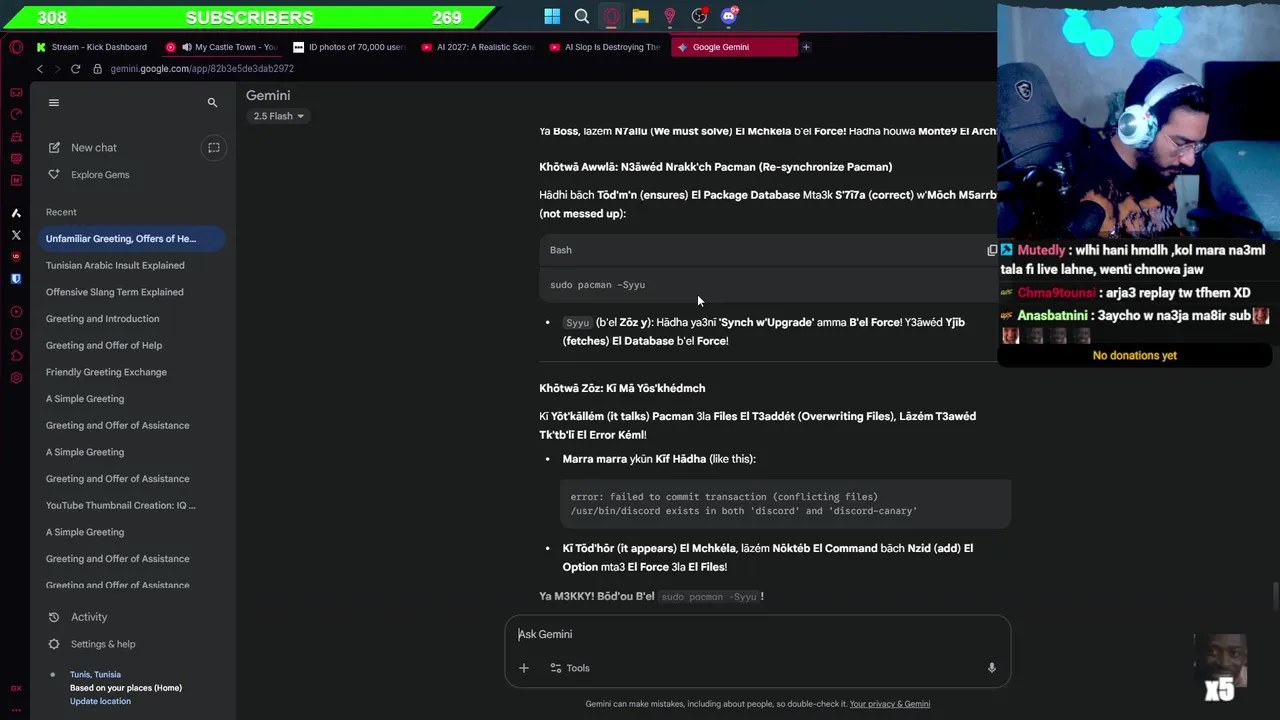Open Windows taskbar Search
This screenshot has width=1280, height=720.
point(582,16)
